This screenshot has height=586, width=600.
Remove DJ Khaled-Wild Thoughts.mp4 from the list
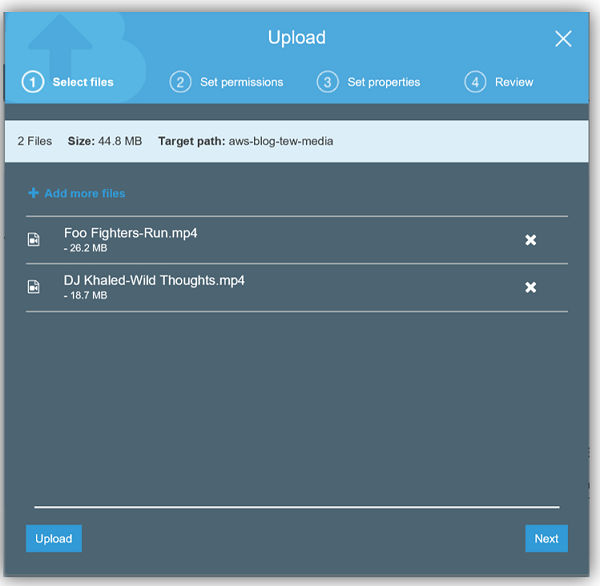[x=531, y=287]
